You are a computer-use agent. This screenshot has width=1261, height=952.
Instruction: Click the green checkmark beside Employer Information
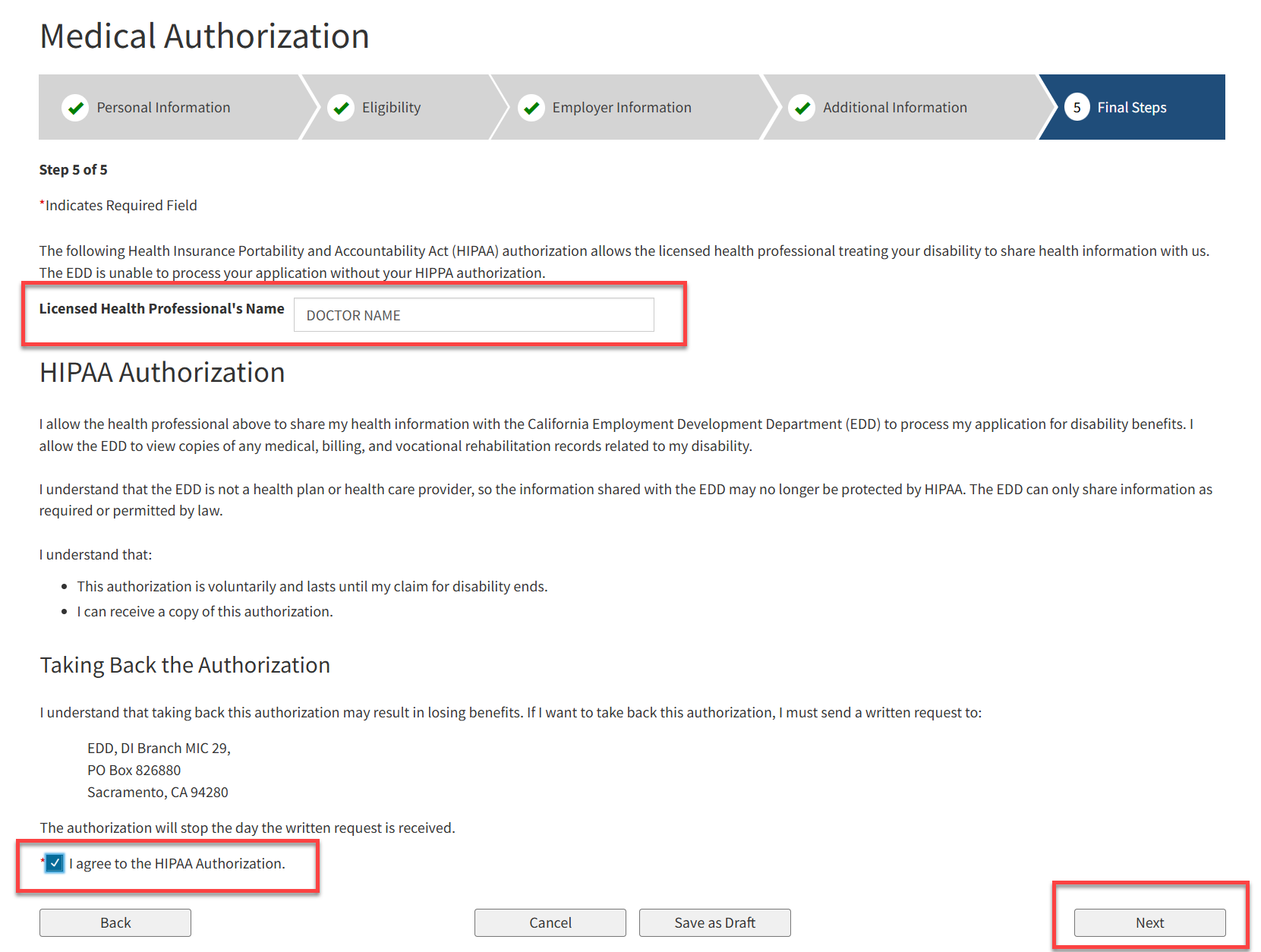(x=531, y=108)
